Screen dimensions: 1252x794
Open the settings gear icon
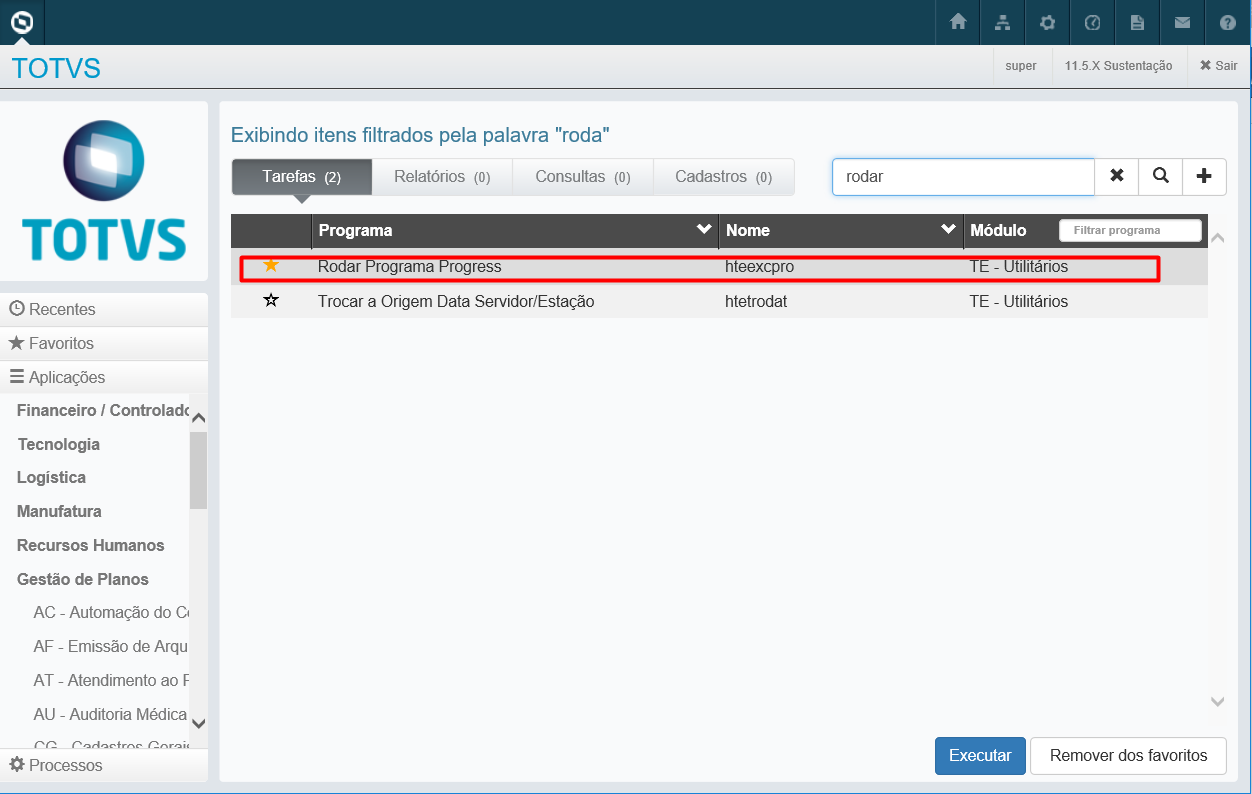[x=1047, y=22]
